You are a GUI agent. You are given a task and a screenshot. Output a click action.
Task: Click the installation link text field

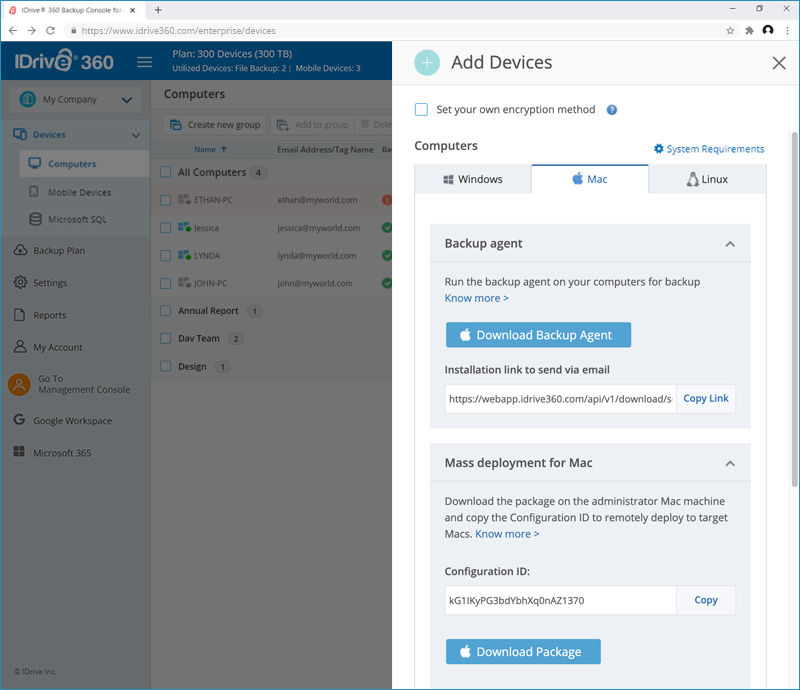pos(560,399)
